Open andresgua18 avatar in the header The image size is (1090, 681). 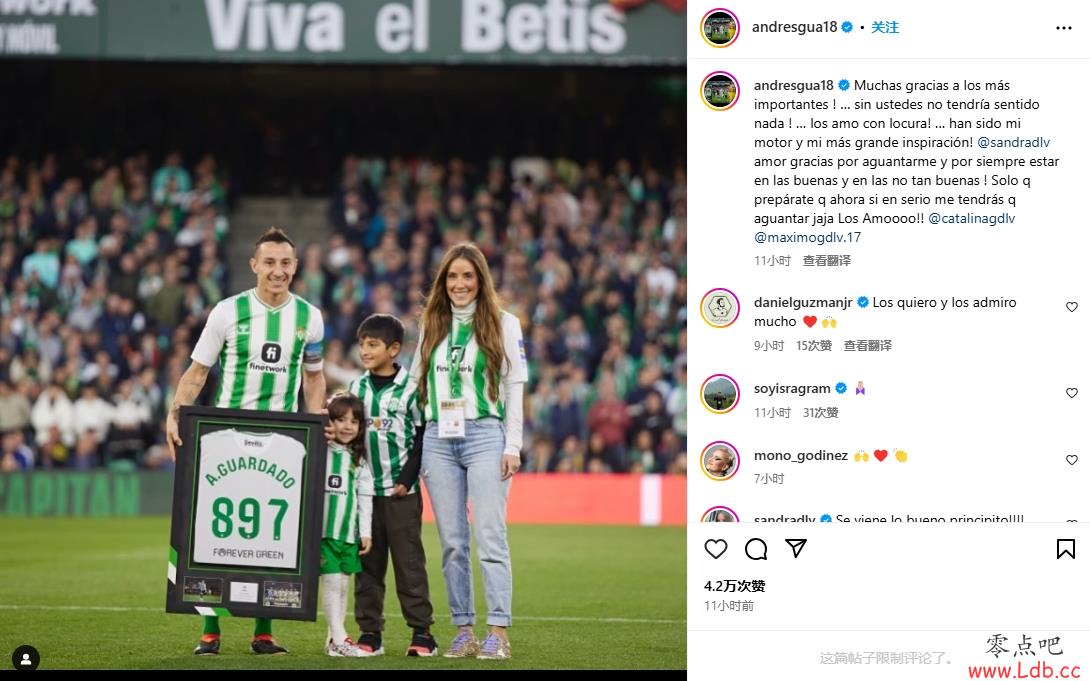[x=719, y=28]
